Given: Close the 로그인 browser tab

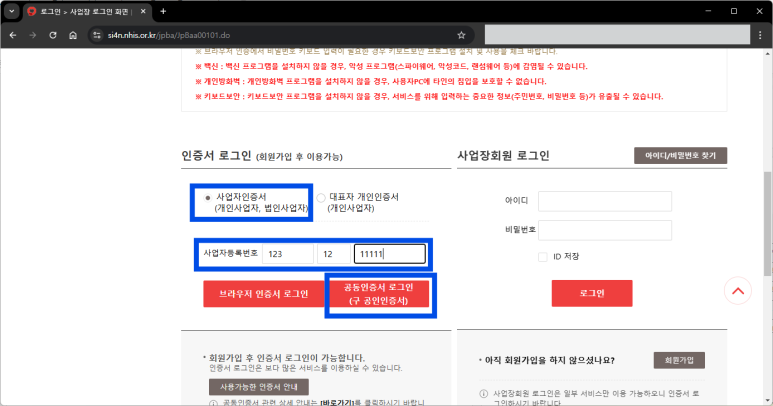Looking at the screenshot, I should click(143, 11).
